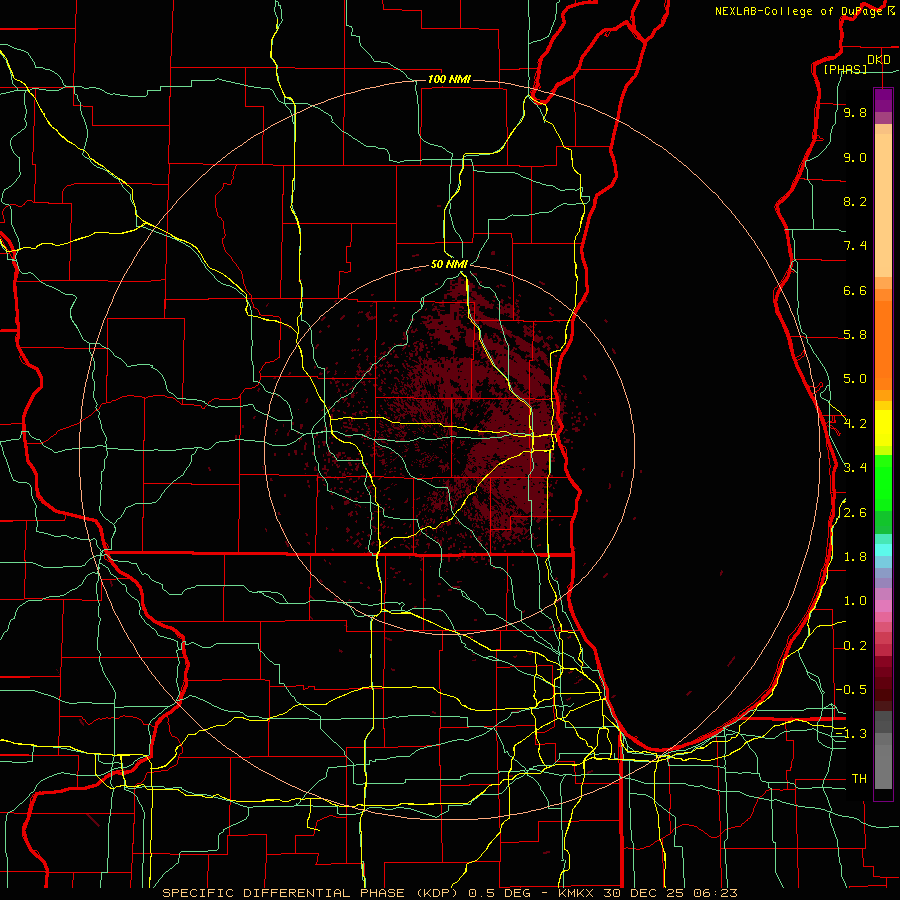
Task: Click the -1.3 scale label
Action: coord(851,734)
